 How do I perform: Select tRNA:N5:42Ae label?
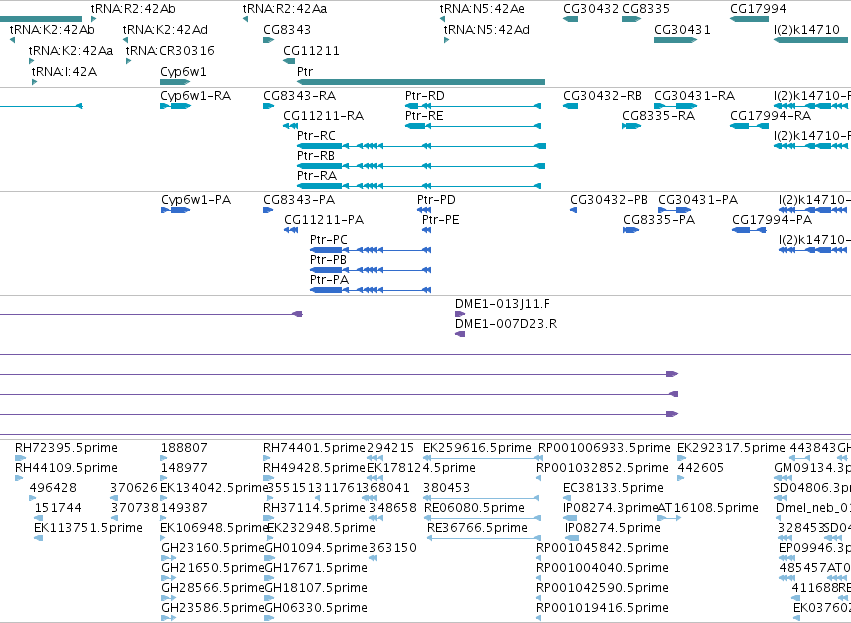[x=482, y=9]
